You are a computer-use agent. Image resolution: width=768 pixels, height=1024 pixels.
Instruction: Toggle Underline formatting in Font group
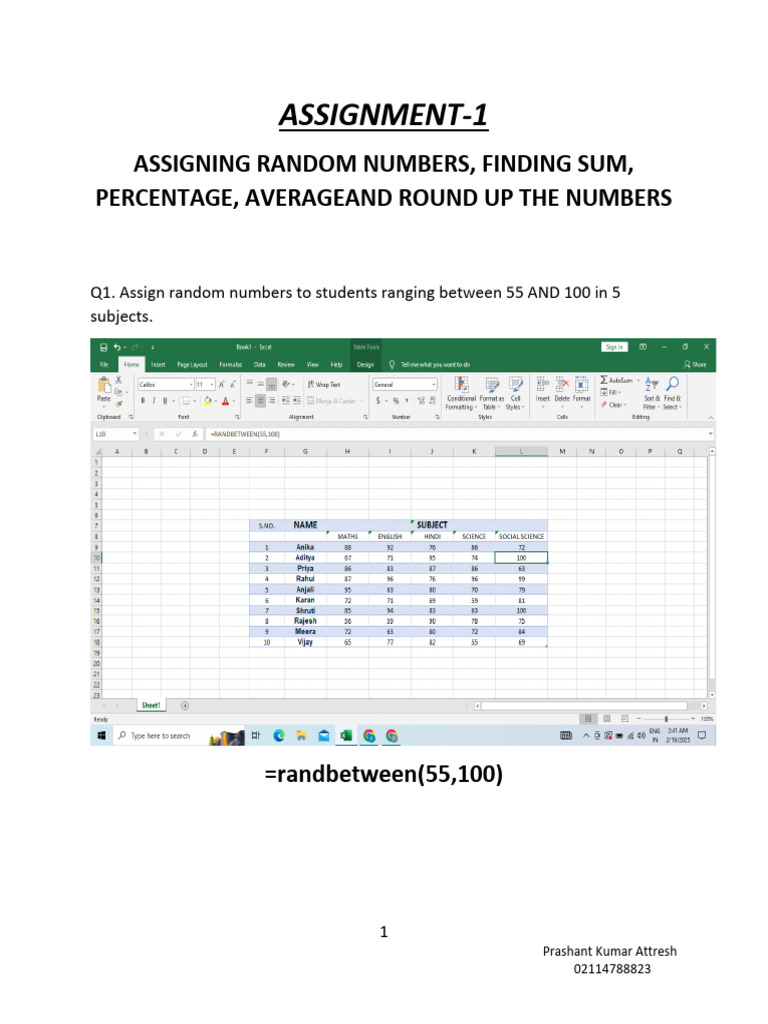coord(165,400)
